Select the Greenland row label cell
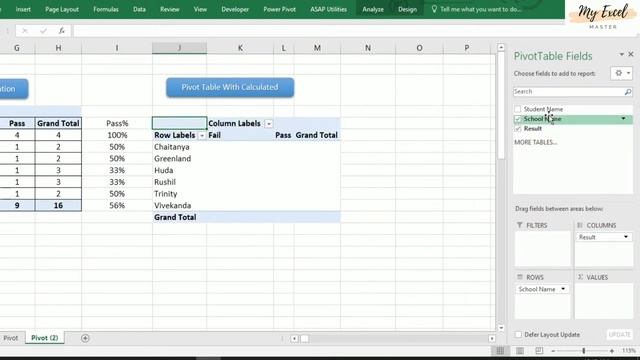This screenshot has height=360, width=640. pos(180,159)
